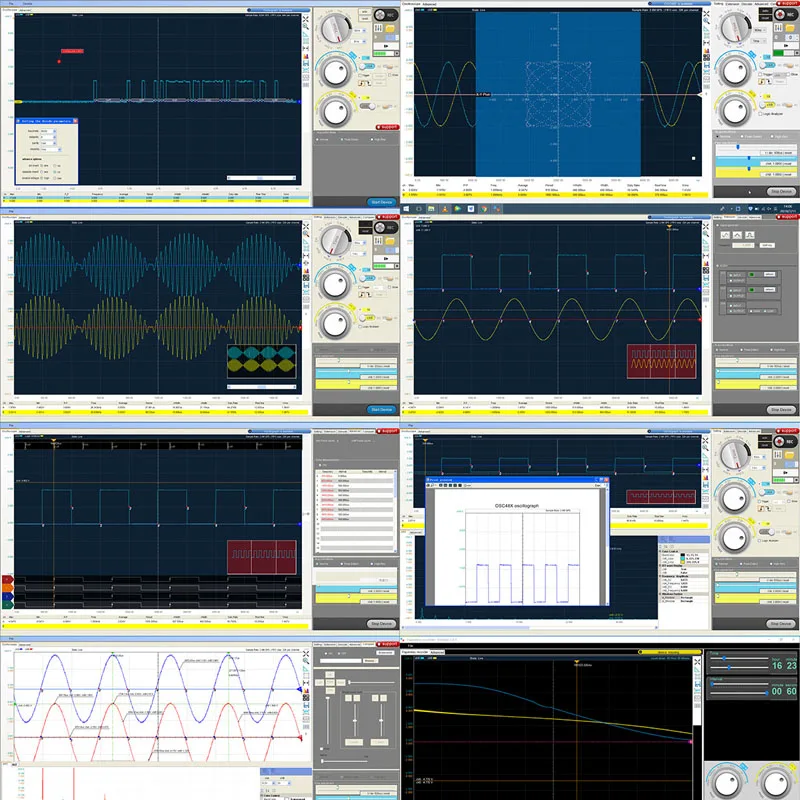This screenshot has width=800, height=800.
Task: Open File menu in paperless recorder window
Action: 410,646
